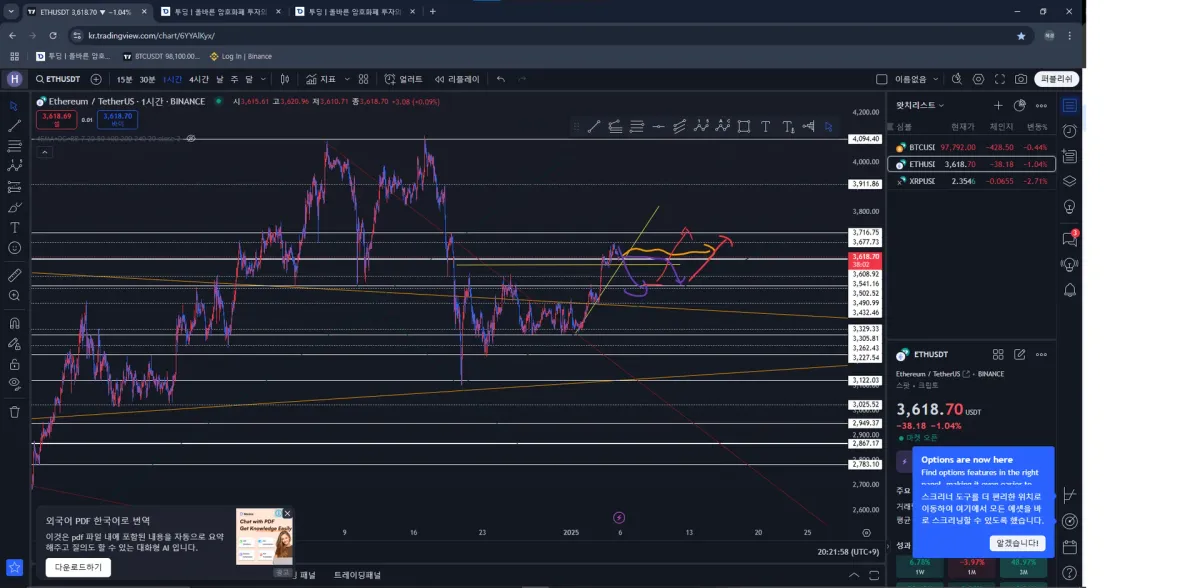Open the 지표 indicators menu

click(x=321, y=79)
